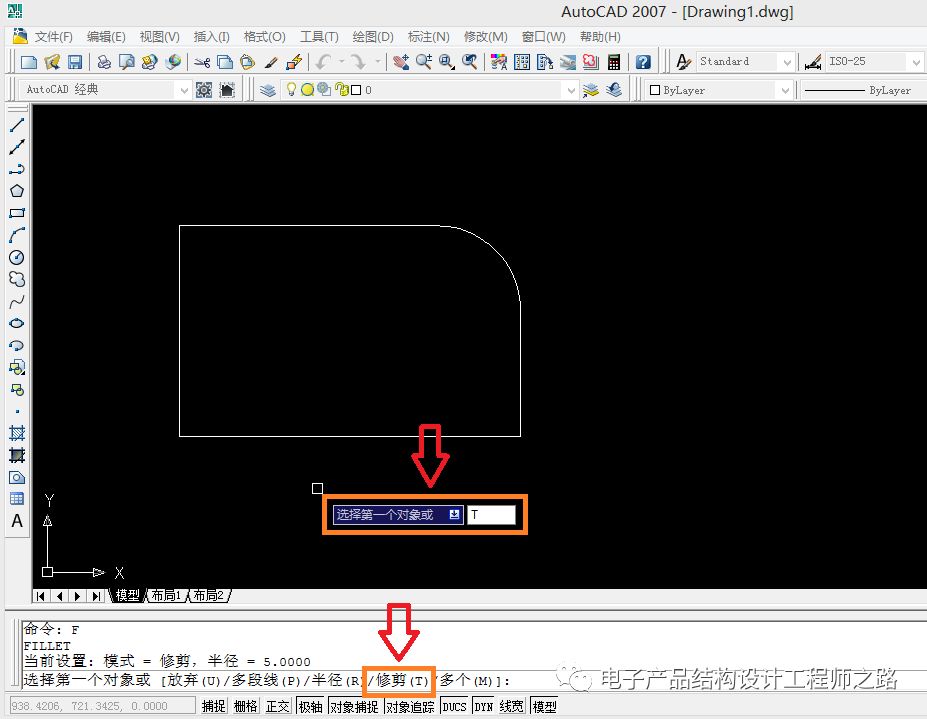927x719 pixels.
Task: Select the Ellipse Arc tool
Action: click(17, 345)
